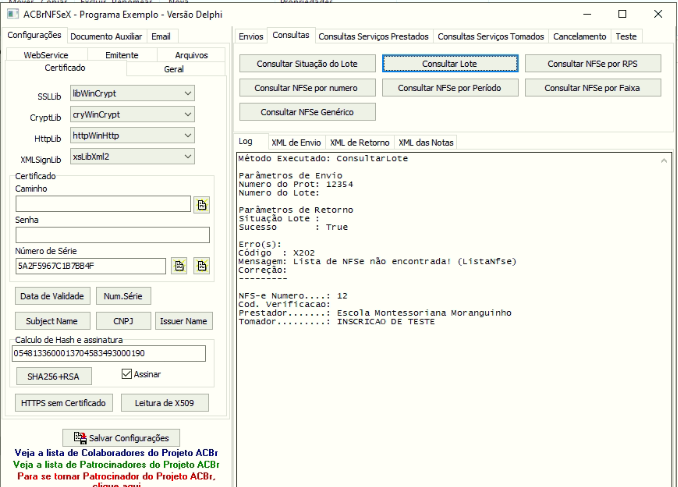The width and height of the screenshot is (678, 487).
Task: Click the 'Código : X202' log line
Action: coord(277,253)
